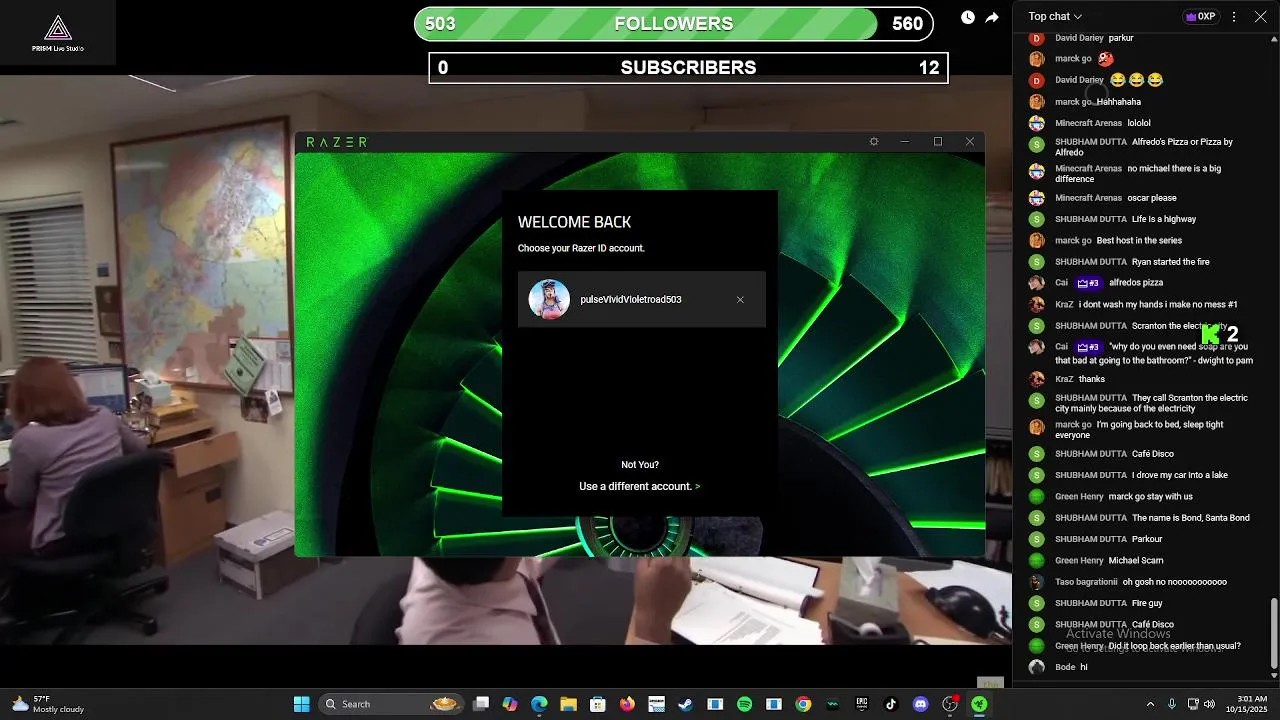Open Google Chrome from the taskbar
Screen dimensions: 1280x720
point(803,704)
